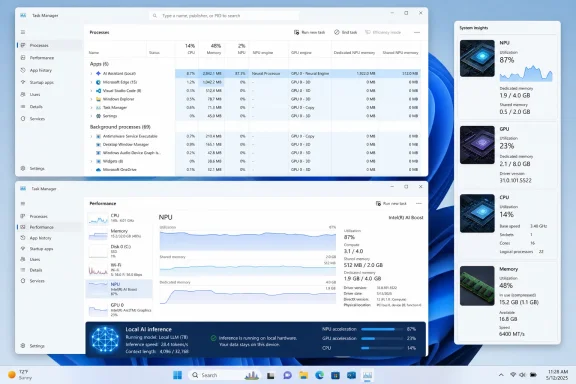
Task: Click Run new task in Processes window
Action: pyautogui.click(x=309, y=32)
